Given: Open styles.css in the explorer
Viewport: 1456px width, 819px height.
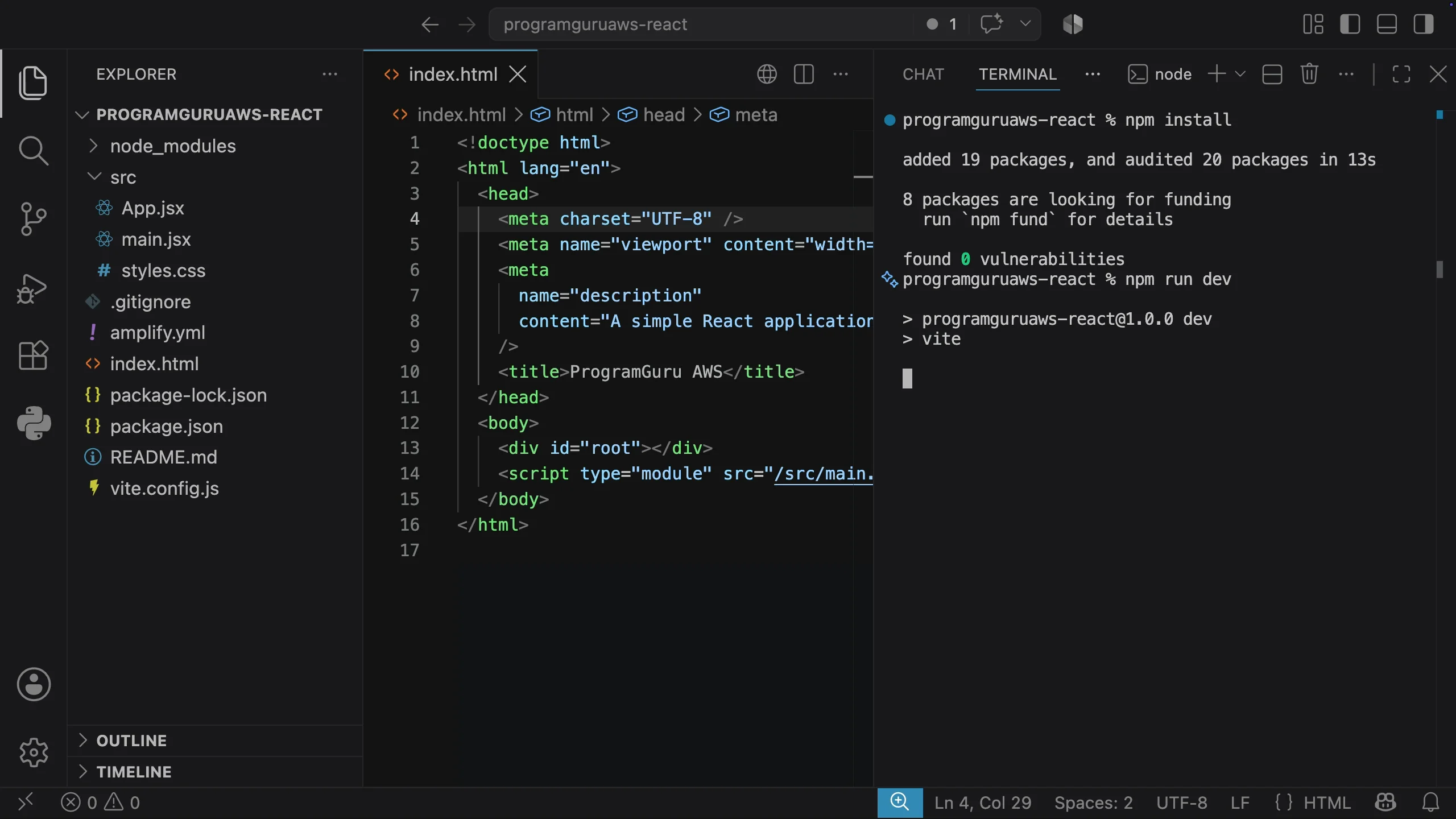Looking at the screenshot, I should point(215,270).
